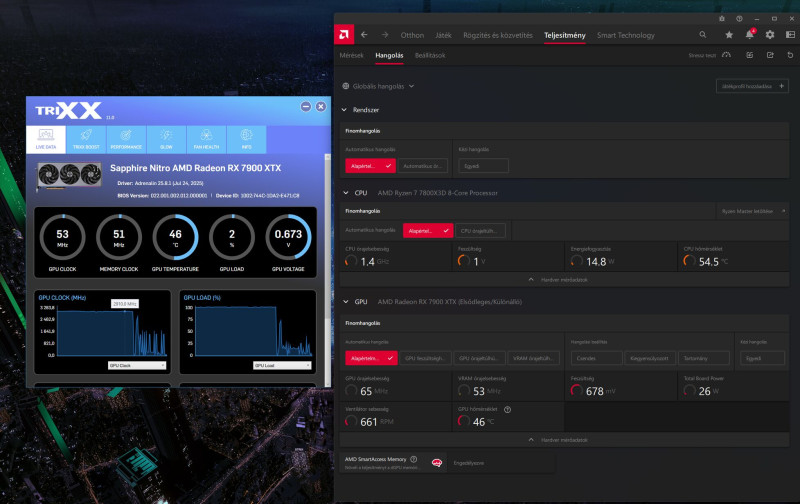Collapse CPU Hardver mérőadatok bar
Image resolution: width=800 pixels, height=504 pixels.
pos(564,280)
